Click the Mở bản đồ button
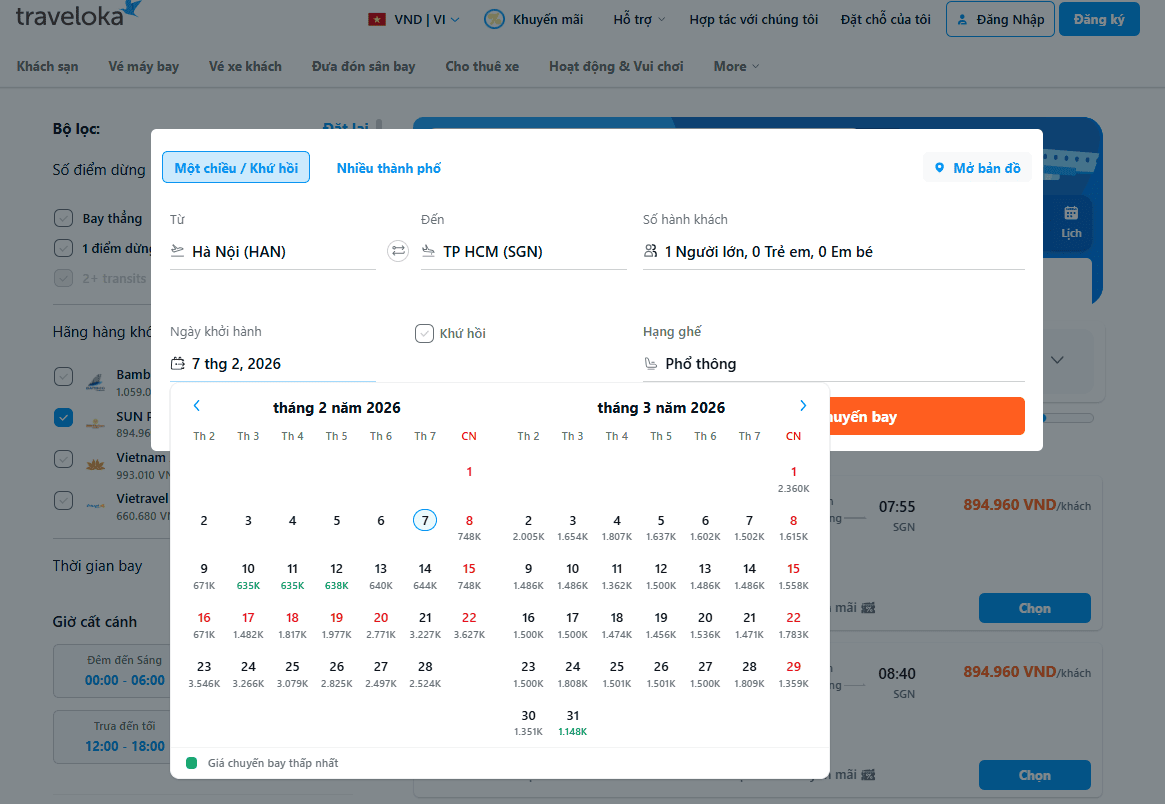The width and height of the screenshot is (1165, 804). click(977, 168)
